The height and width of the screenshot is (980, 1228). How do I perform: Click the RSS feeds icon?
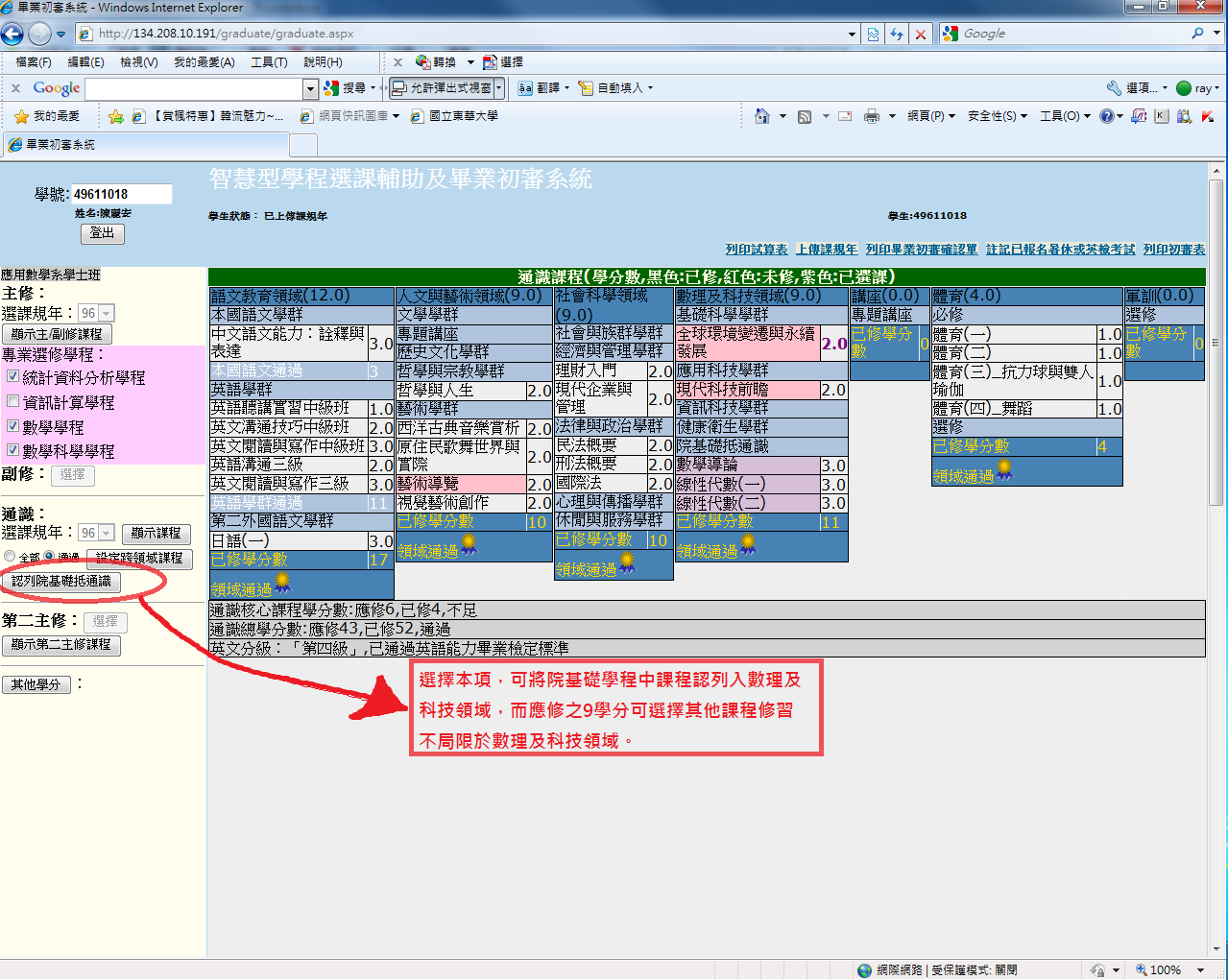[805, 116]
